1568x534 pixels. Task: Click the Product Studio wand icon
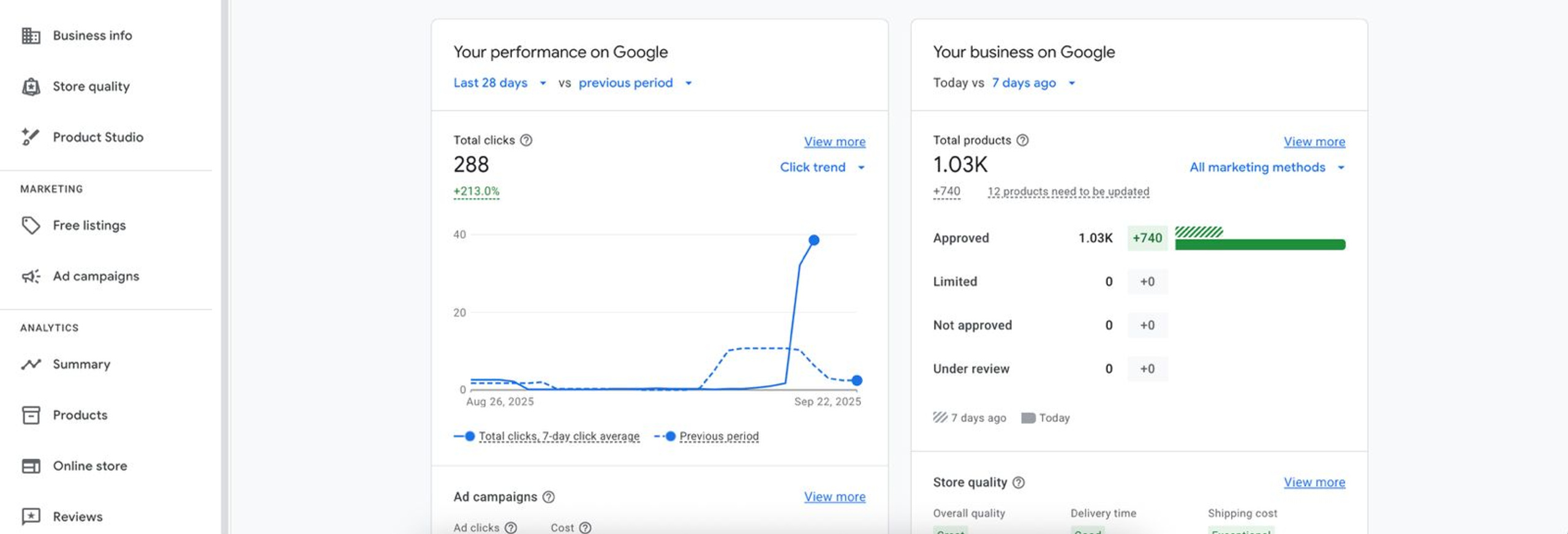31,137
